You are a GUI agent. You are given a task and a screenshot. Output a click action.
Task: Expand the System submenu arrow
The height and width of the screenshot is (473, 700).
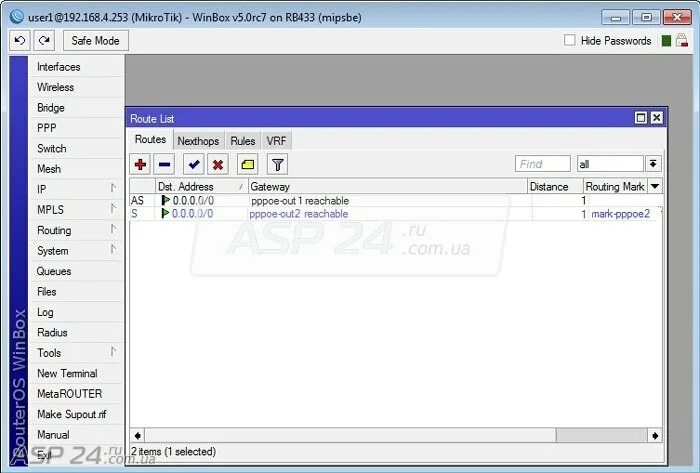[x=113, y=249]
